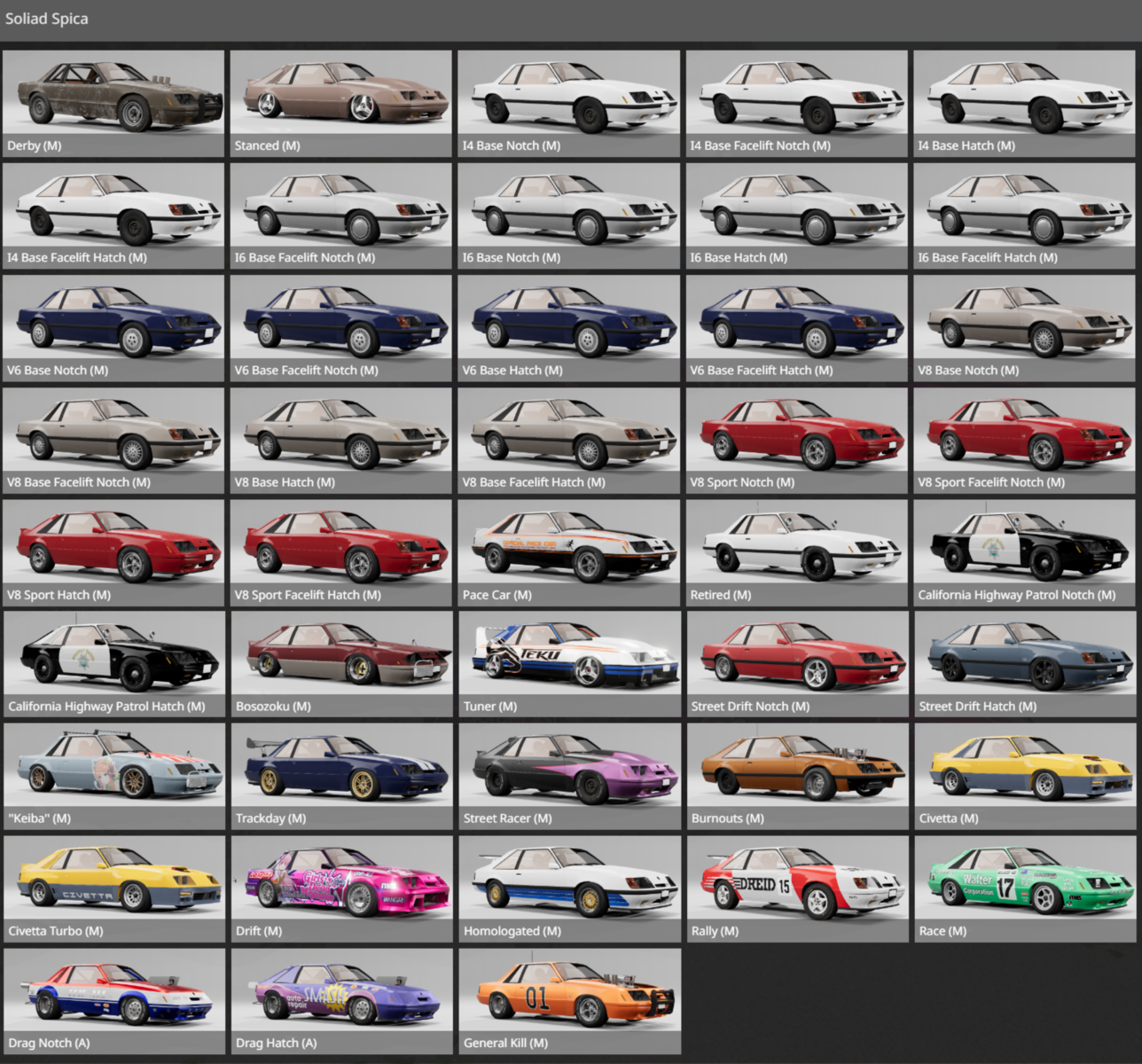Choose the Drag Notch (A) variant
Viewport: 1142px width, 1064px height.
[x=113, y=1001]
